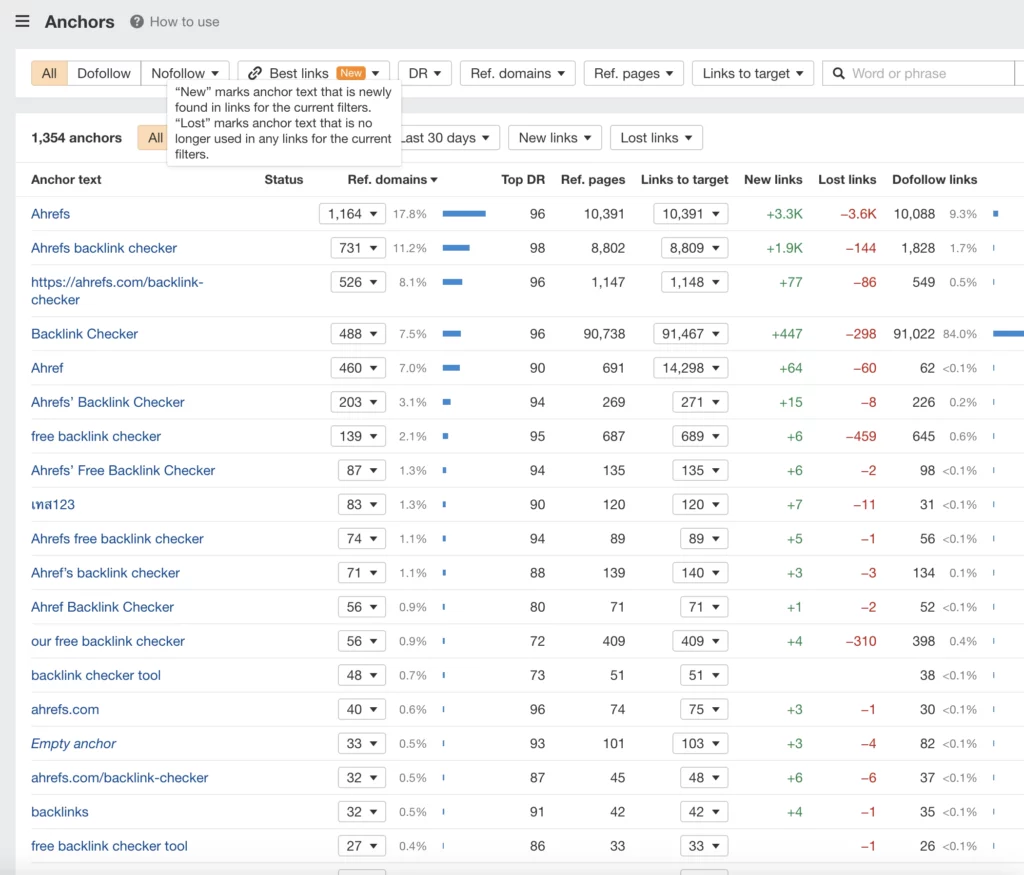Image resolution: width=1024 pixels, height=875 pixels.
Task: Open the Nofollow filter dropdown
Action: tap(185, 73)
